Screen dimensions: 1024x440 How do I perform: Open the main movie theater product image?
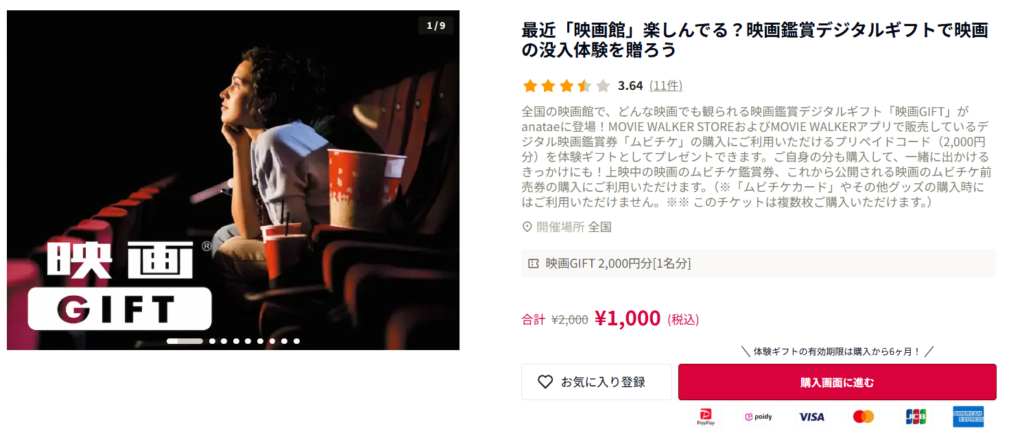pos(233,180)
